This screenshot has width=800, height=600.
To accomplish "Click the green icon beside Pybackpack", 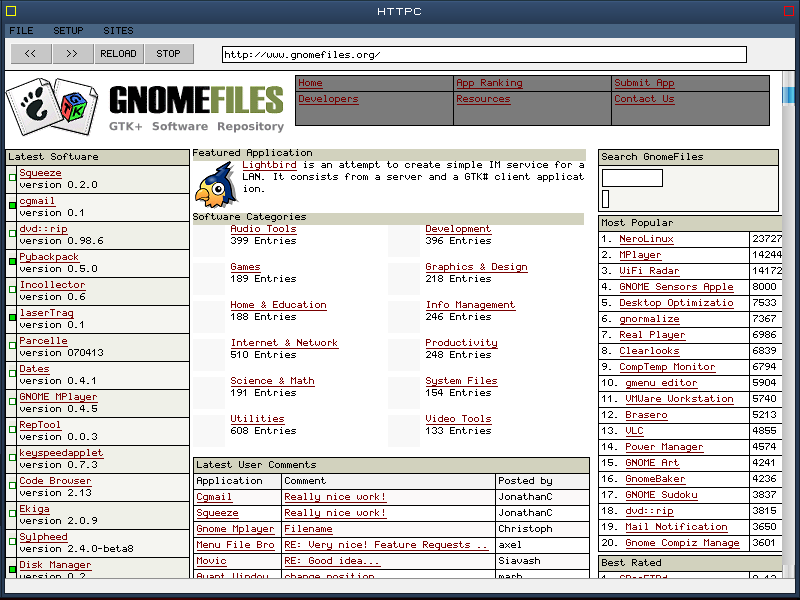I will (12, 262).
